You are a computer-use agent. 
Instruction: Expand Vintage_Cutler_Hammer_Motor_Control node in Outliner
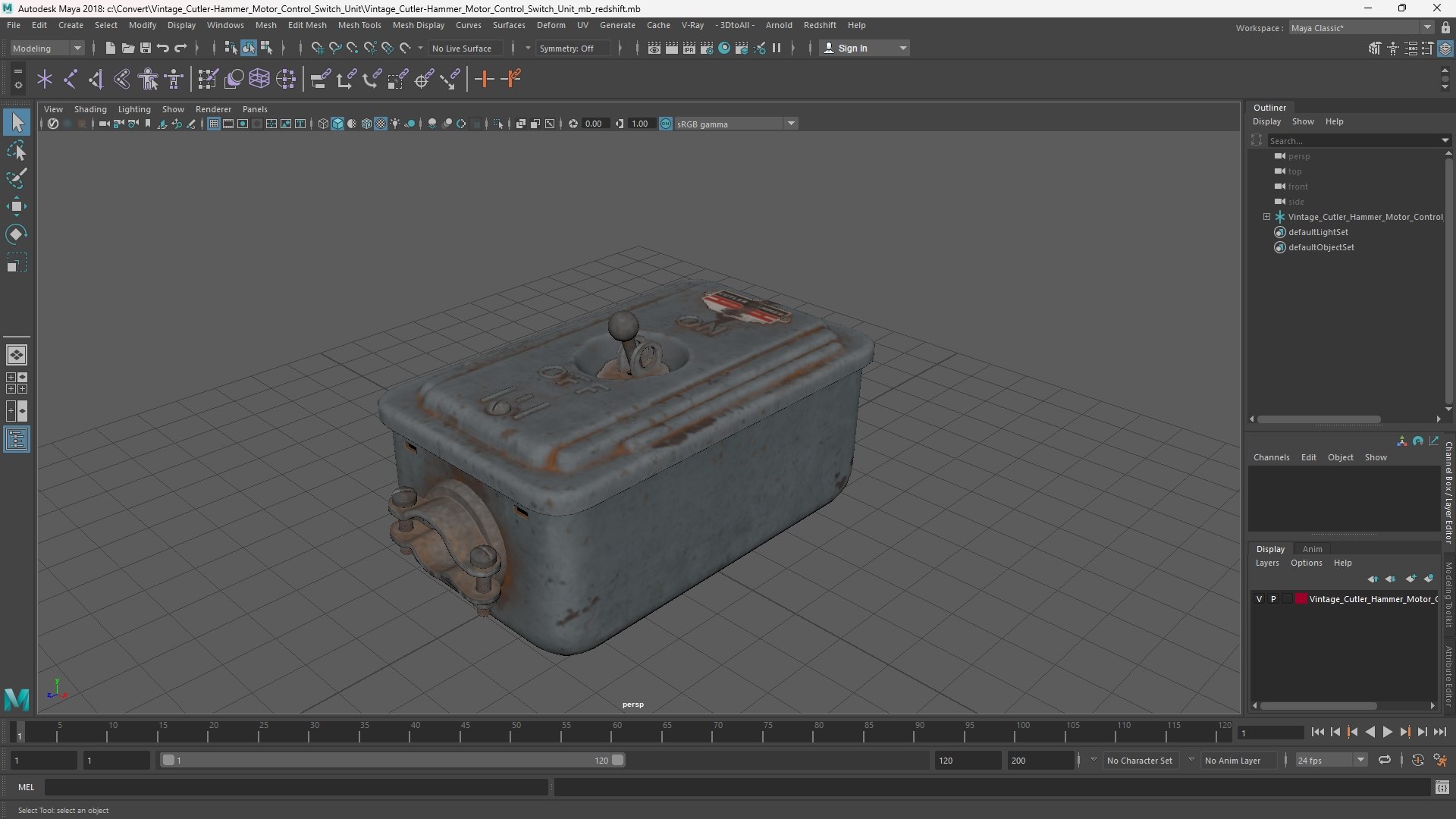(1266, 217)
